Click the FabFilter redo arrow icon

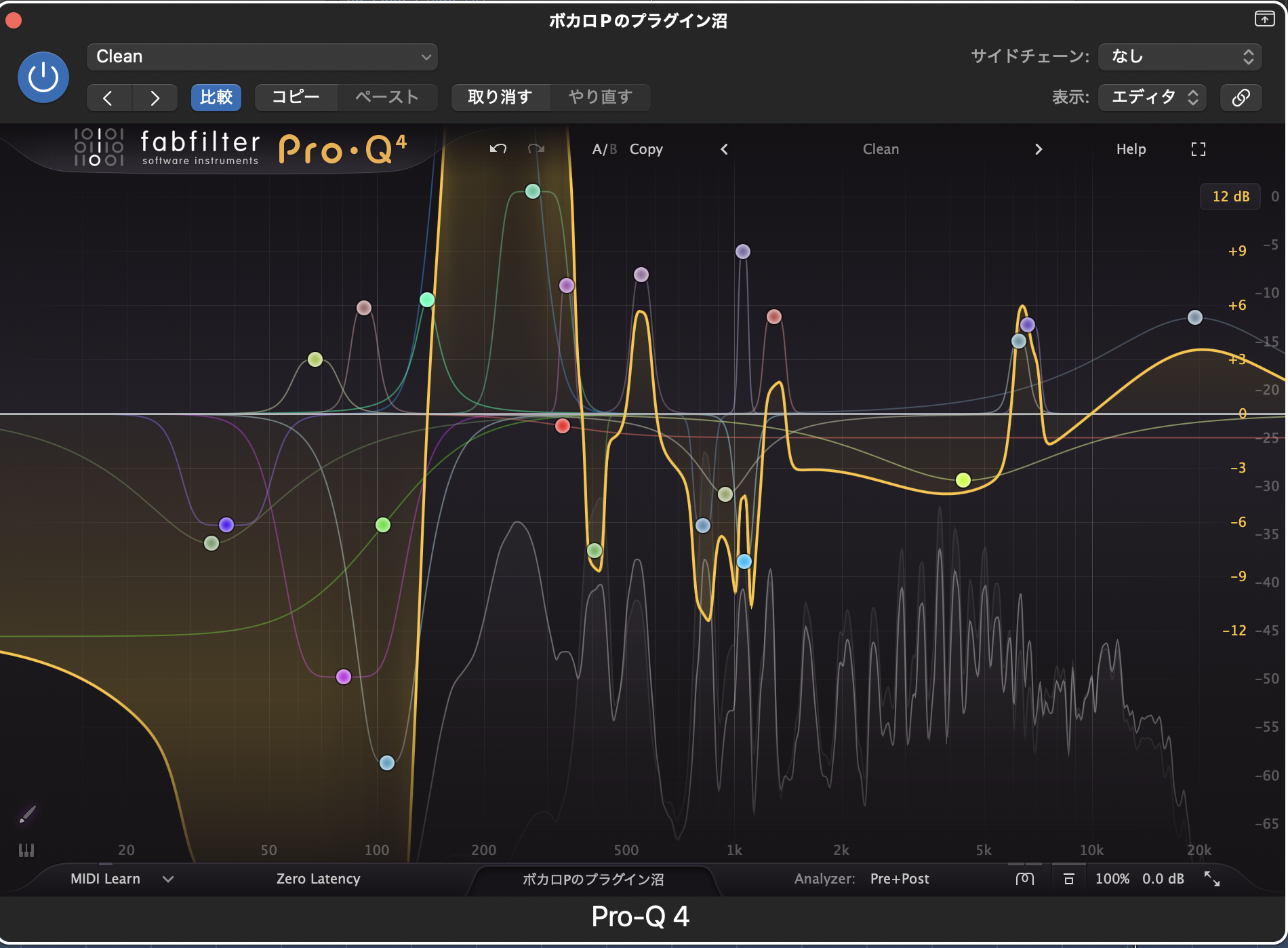click(x=536, y=149)
